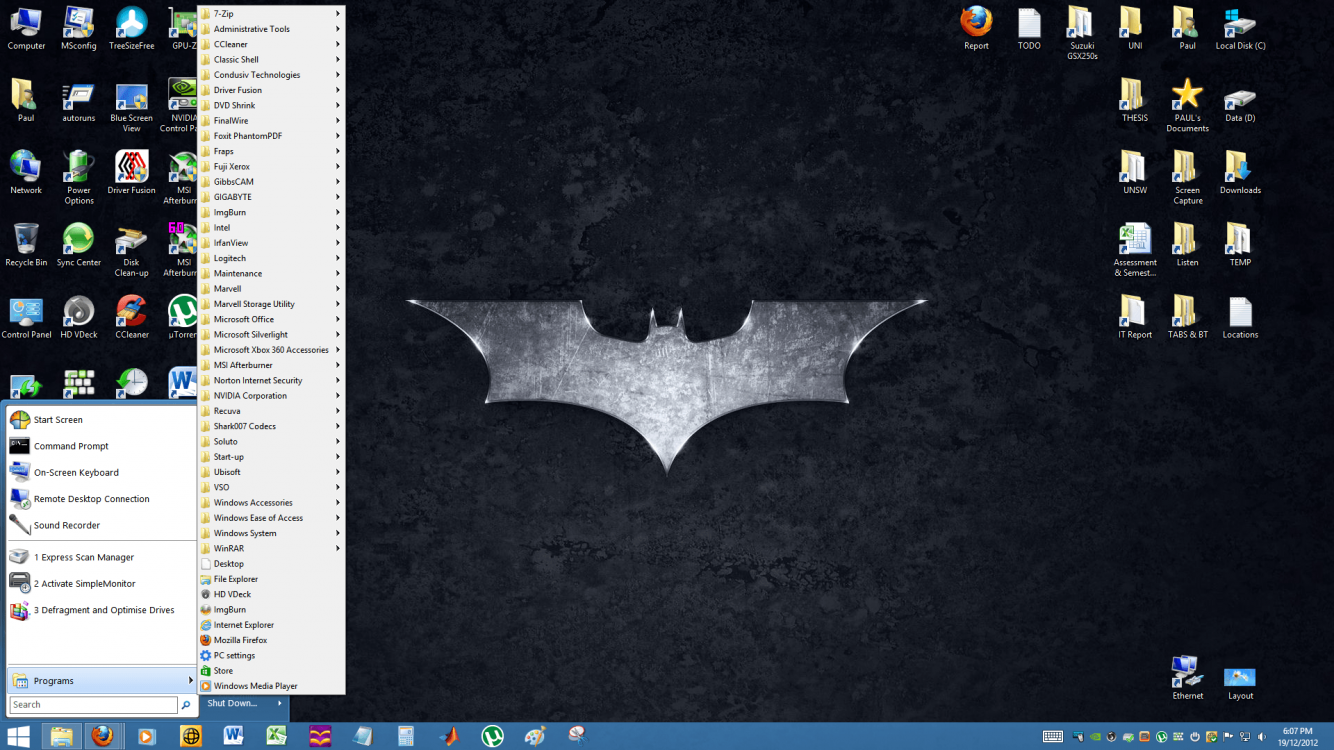Open the TODO text file icon
The image size is (1334, 750).
click(x=1029, y=28)
